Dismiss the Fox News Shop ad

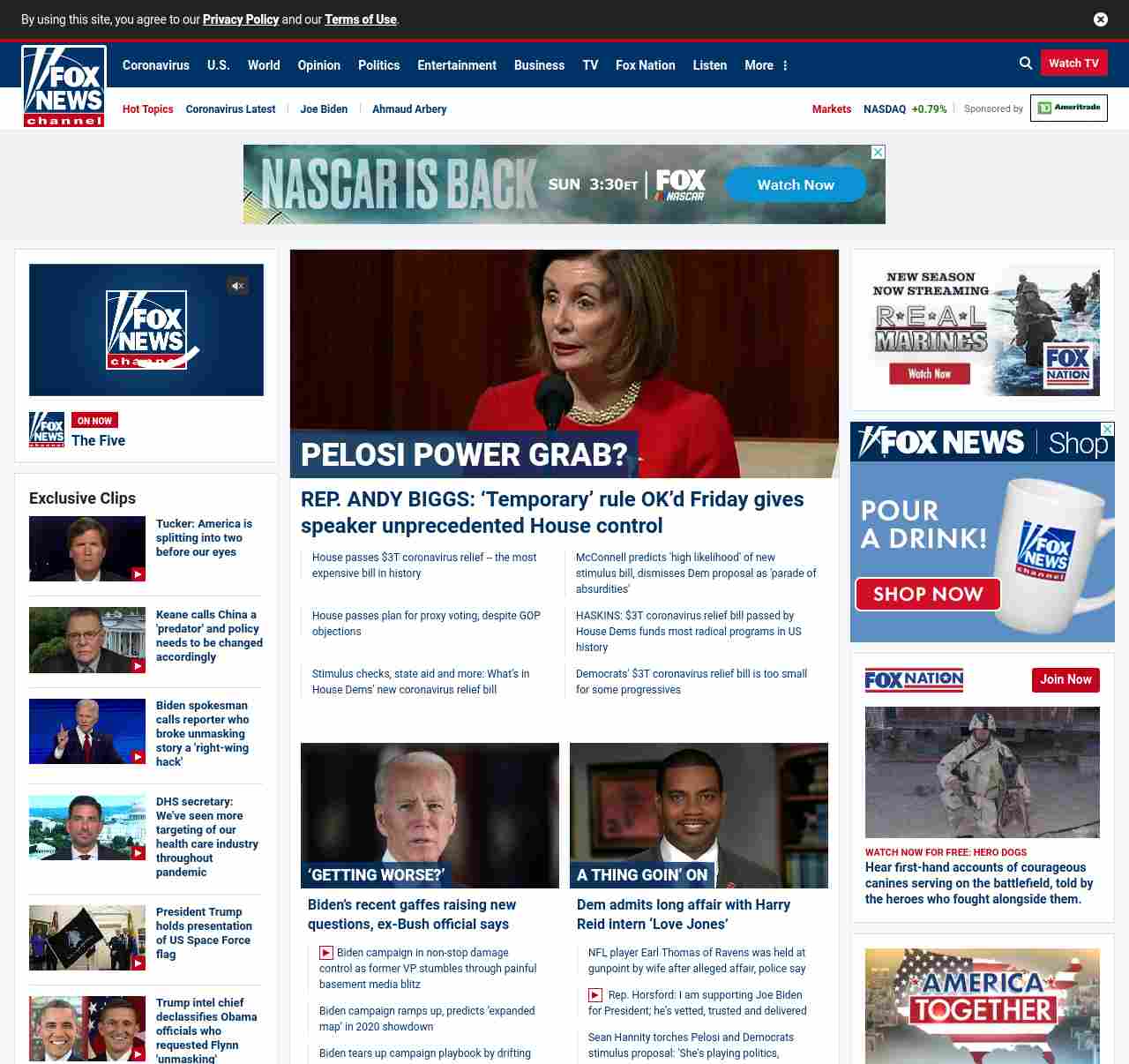point(1108,429)
